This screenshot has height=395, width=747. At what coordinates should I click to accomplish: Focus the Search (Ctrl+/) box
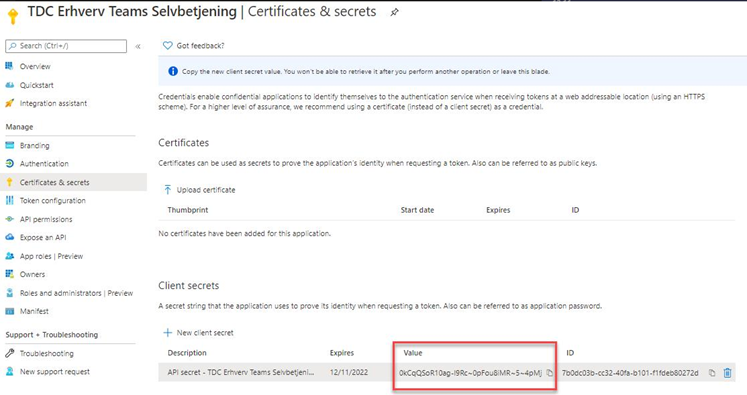[66, 46]
